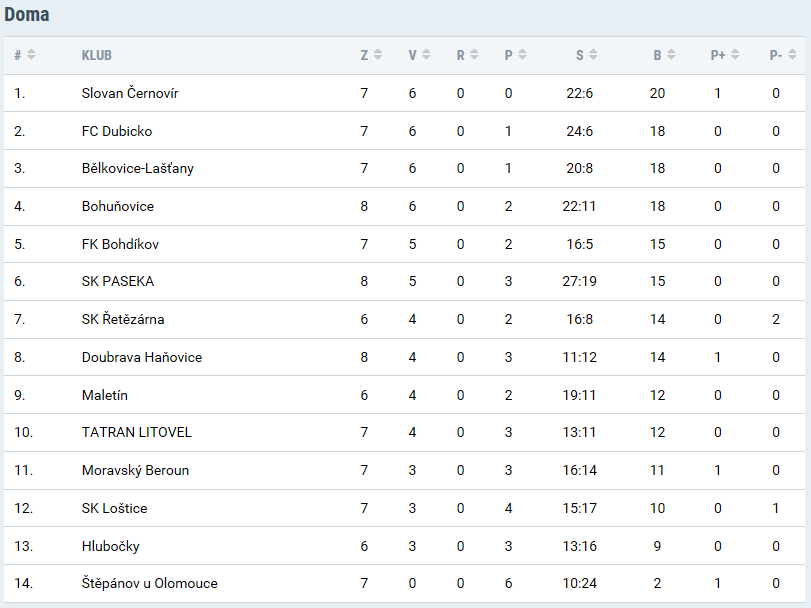The width and height of the screenshot is (811, 608).
Task: Sort table by rank number column
Action: (x=31, y=54)
